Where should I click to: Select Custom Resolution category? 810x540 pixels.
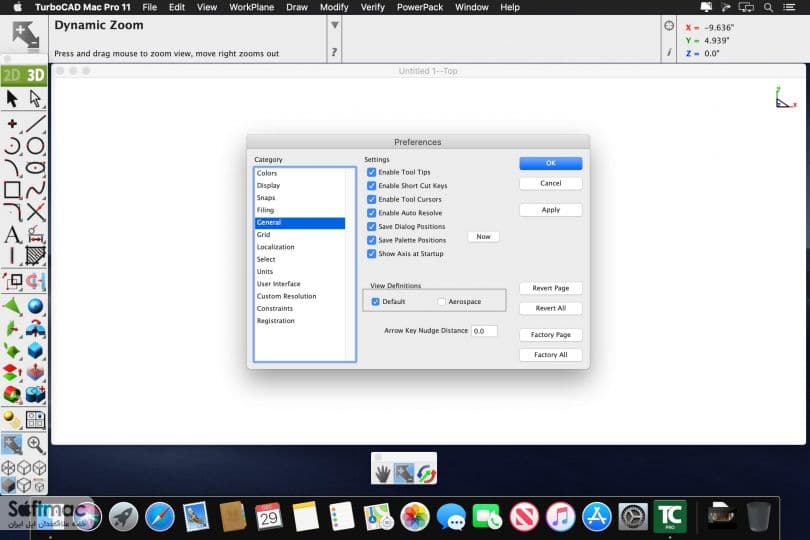(300, 296)
